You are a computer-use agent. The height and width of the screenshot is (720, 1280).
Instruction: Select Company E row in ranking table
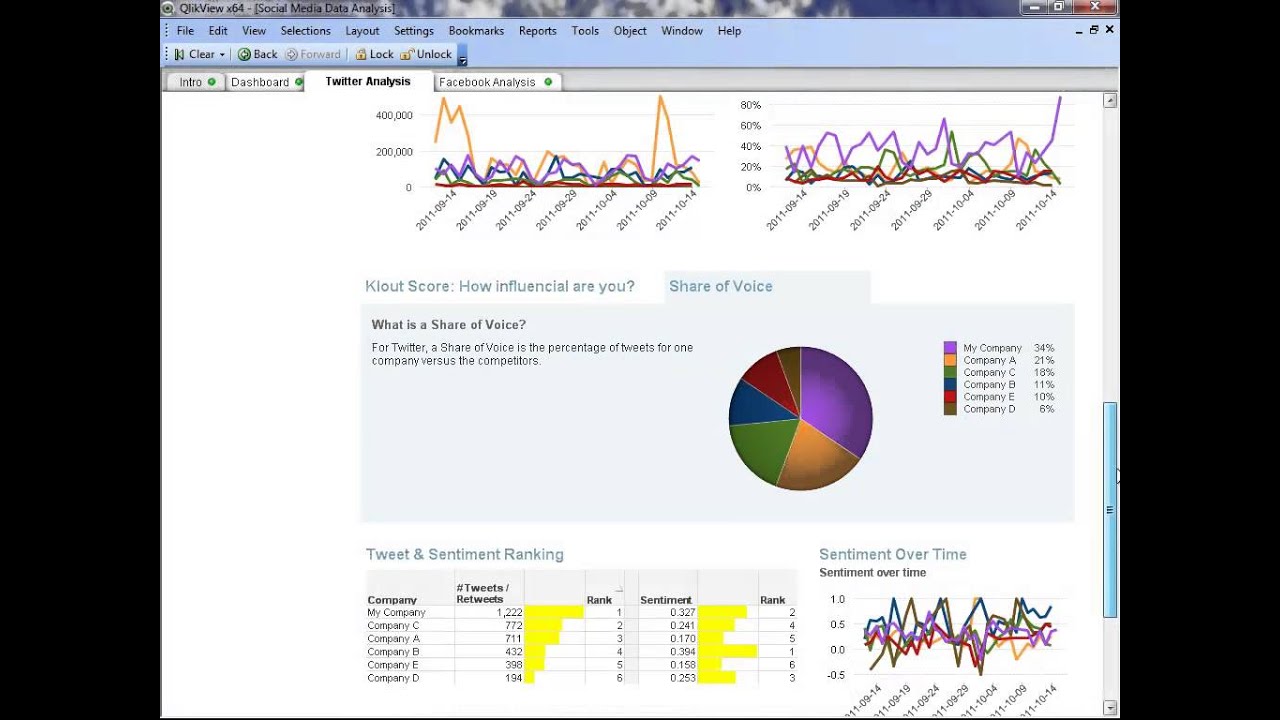[581, 664]
